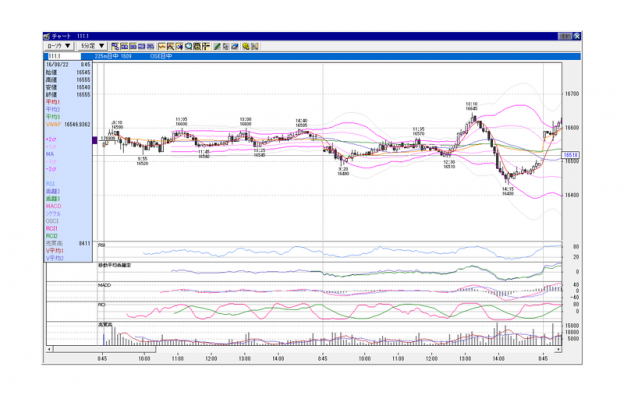The width and height of the screenshot is (624, 395).
Task: Click the horizontal scrollbar left arrow
Action: tap(49, 349)
